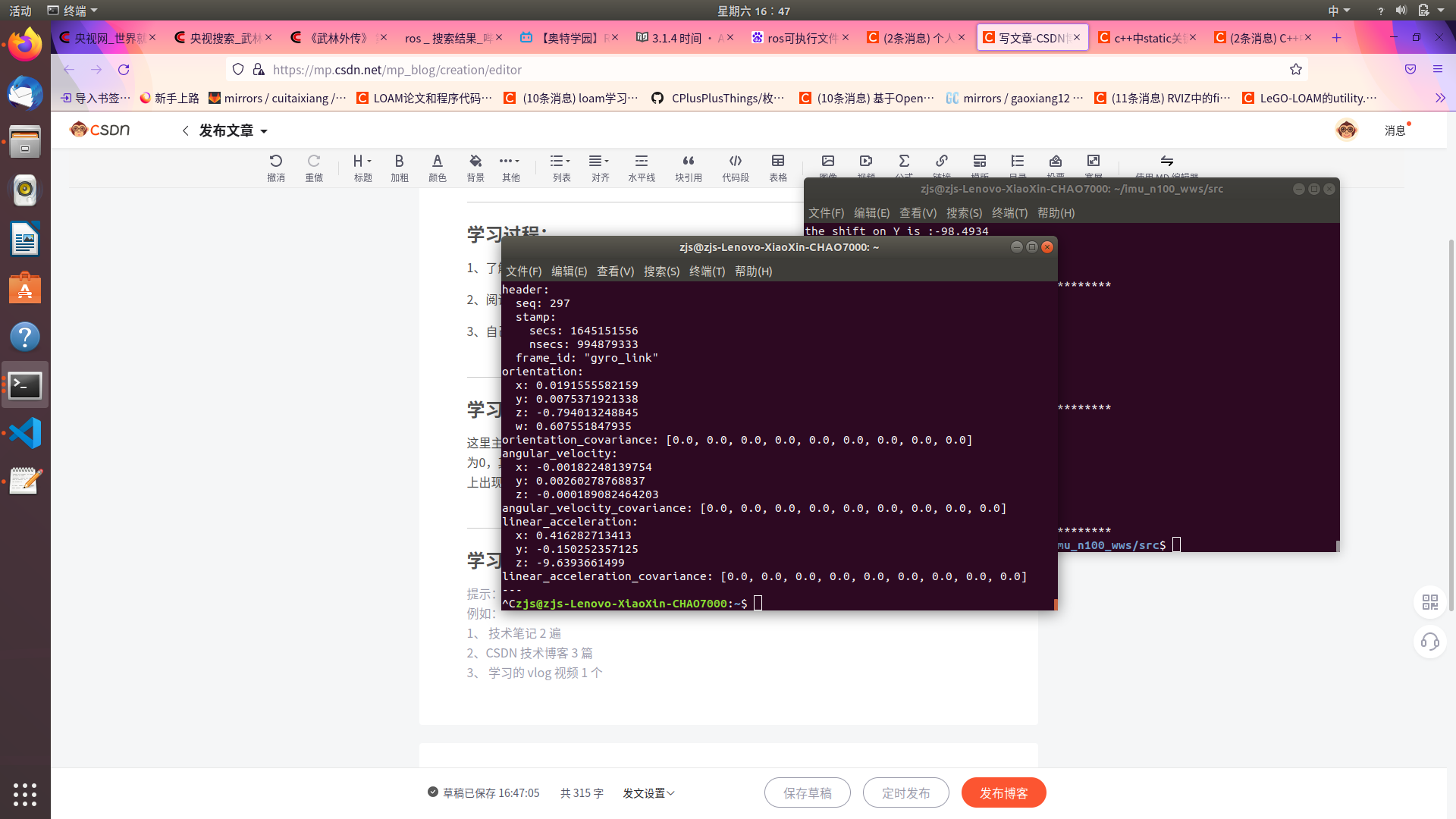This screenshot has height=819, width=1456.
Task: Click the QR code icon near bottom right
Action: click(1430, 602)
